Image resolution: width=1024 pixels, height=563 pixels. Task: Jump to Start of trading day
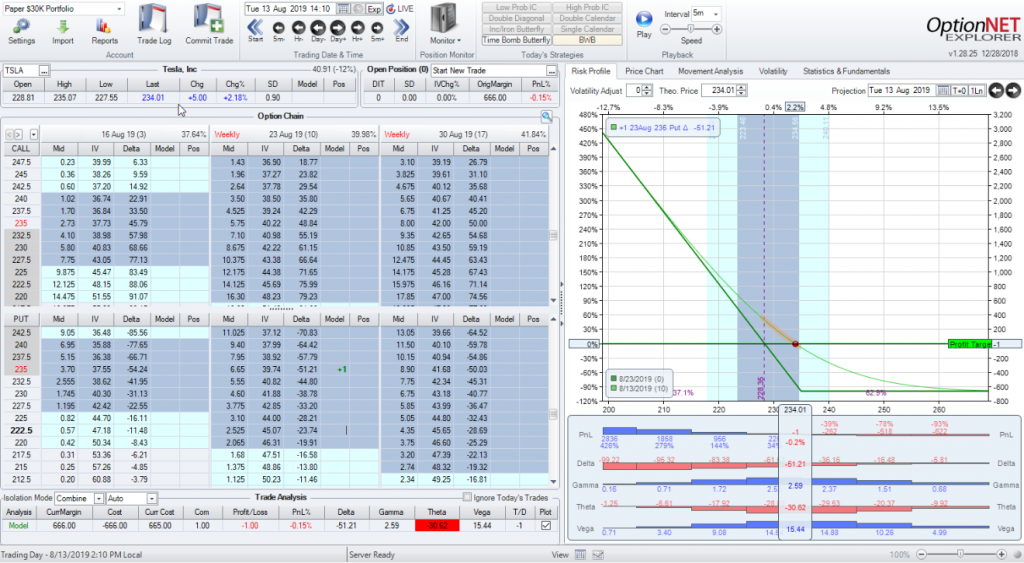pos(255,30)
